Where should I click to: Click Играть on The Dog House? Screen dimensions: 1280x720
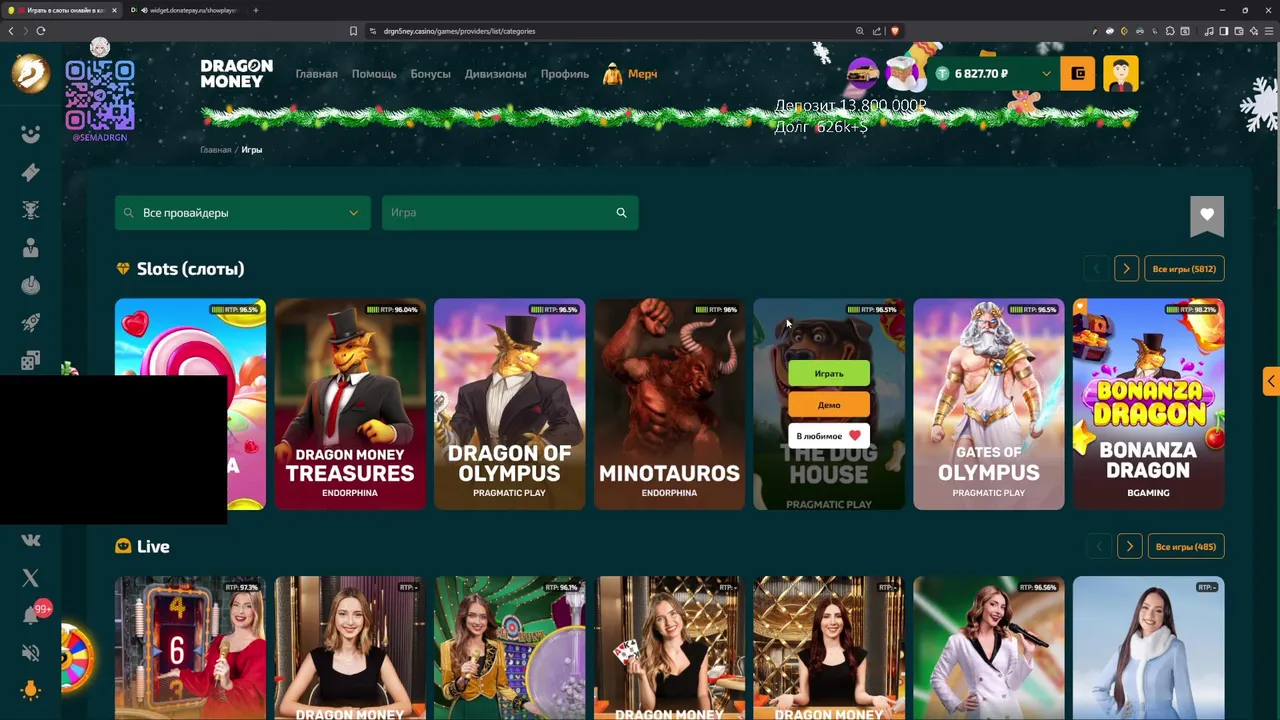[829, 374]
